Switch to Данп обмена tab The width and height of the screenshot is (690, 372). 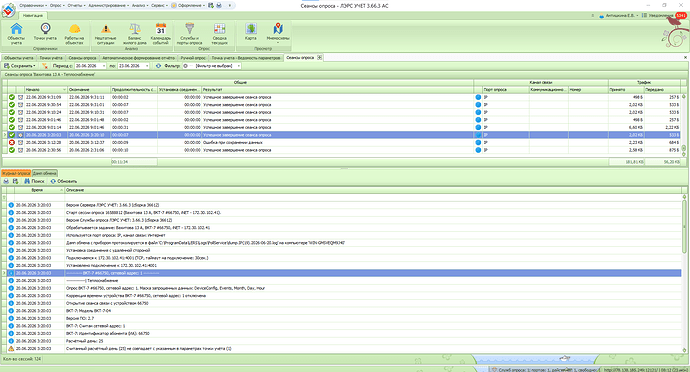[x=44, y=173]
